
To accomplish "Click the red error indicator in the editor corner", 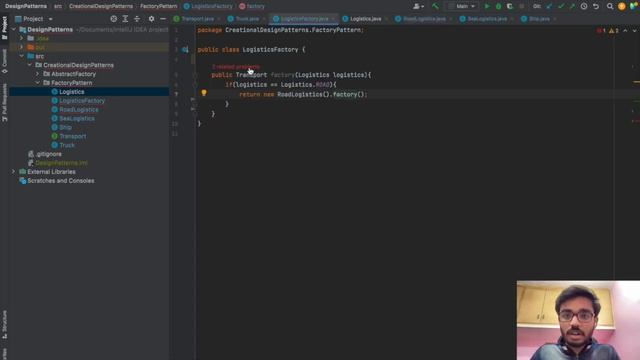I will (x=601, y=31).
